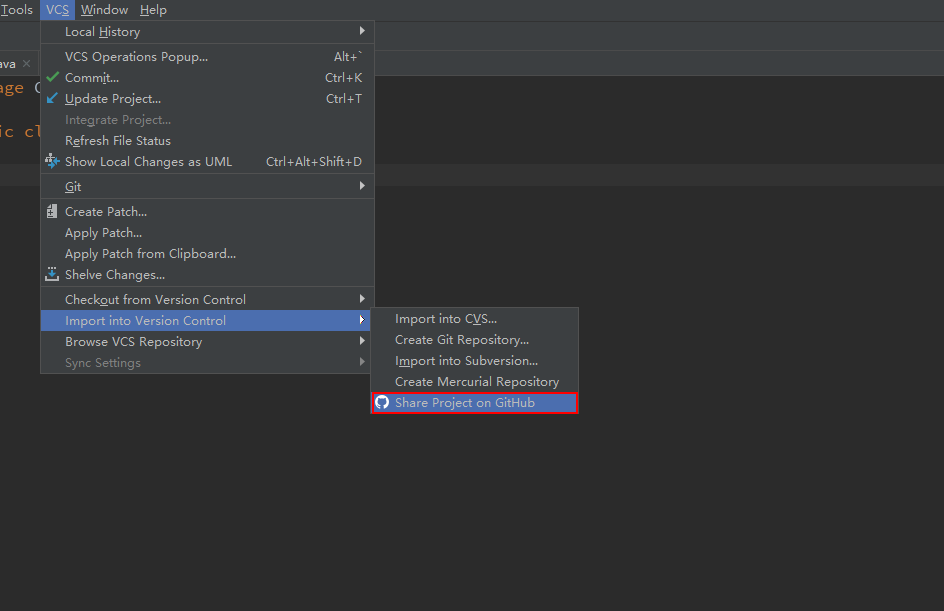This screenshot has height=611, width=944.
Task: Select Import into Subversion entry
Action: pyautogui.click(x=466, y=361)
